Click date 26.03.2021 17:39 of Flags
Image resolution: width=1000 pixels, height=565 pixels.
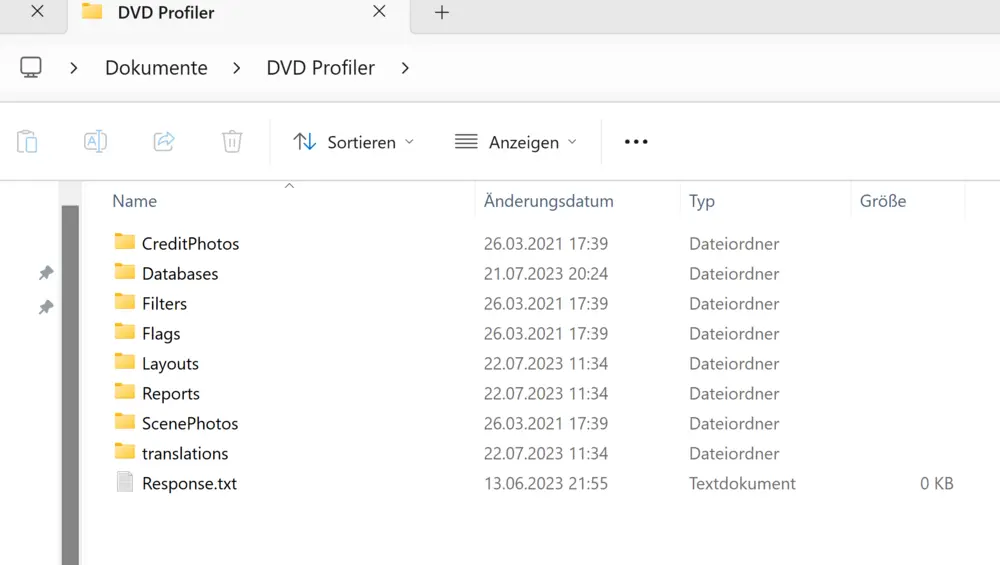coord(545,334)
